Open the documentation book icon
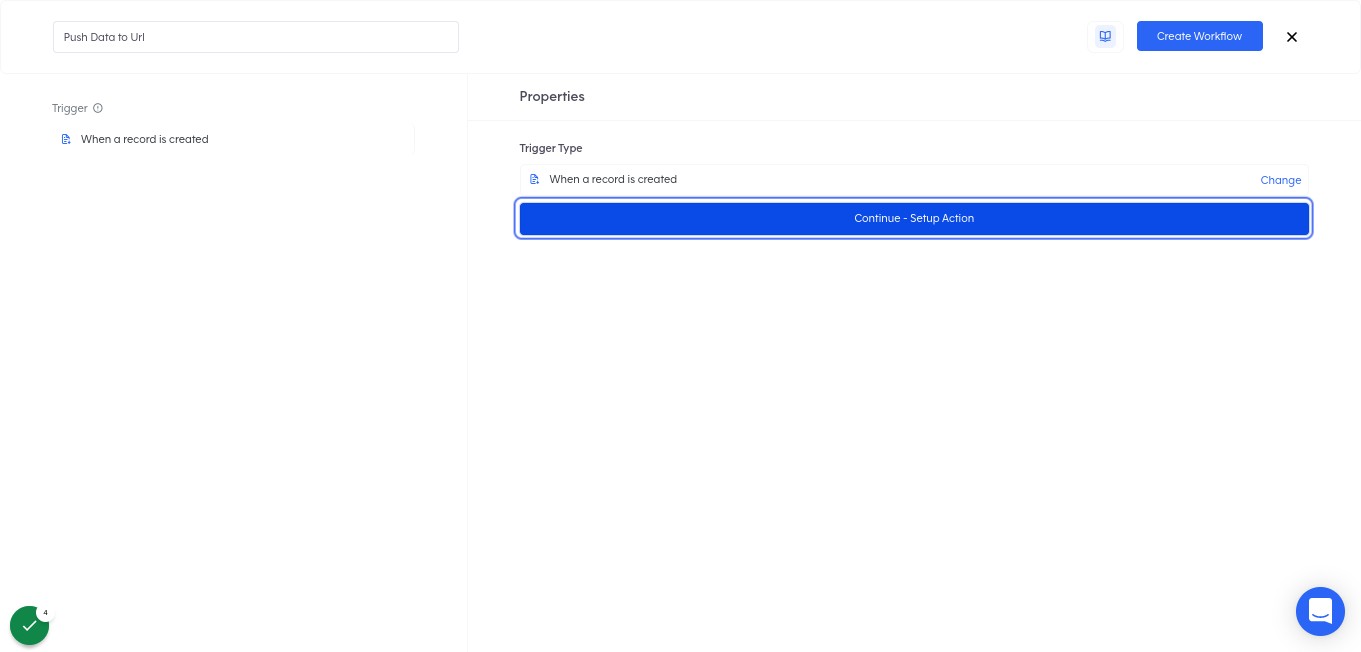This screenshot has height=652, width=1361. coord(1105,36)
